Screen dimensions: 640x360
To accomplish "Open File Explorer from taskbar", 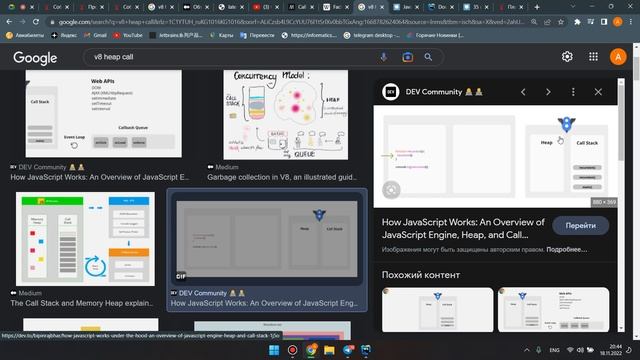I will pyautogui.click(x=329, y=350).
